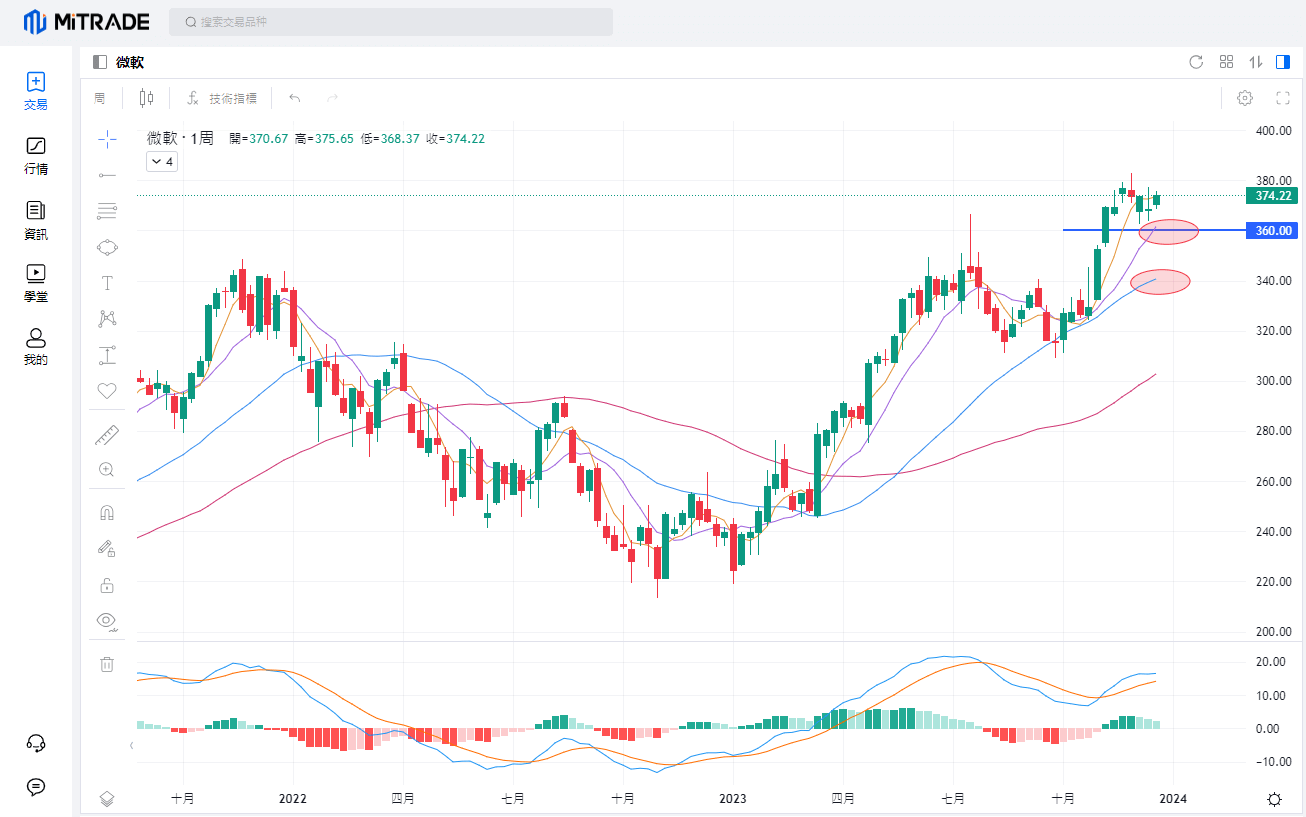The height and width of the screenshot is (817, 1306).
Task: Hide all drawings with eye icon
Action: click(x=107, y=621)
